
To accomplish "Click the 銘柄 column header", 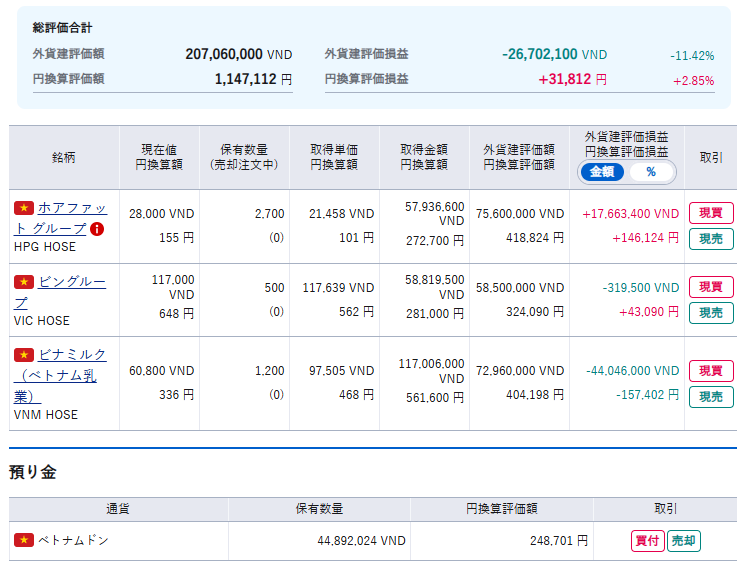I will click(x=64, y=157).
